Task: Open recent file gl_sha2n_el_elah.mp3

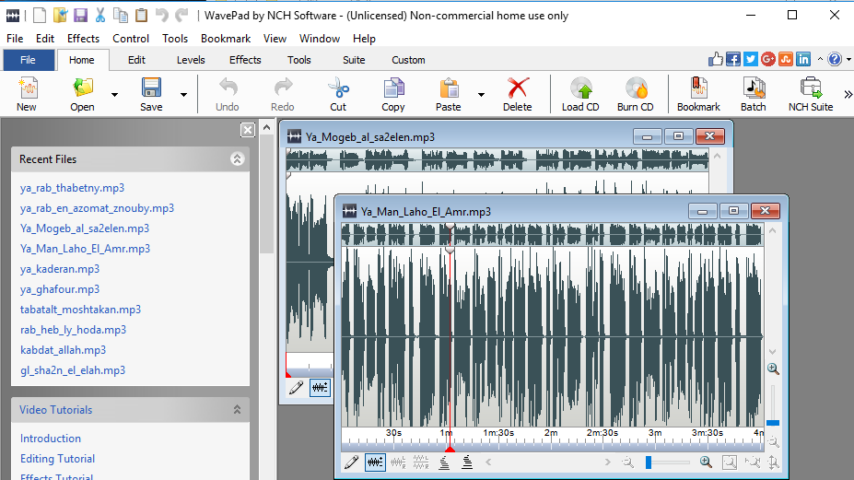Action: pos(73,370)
